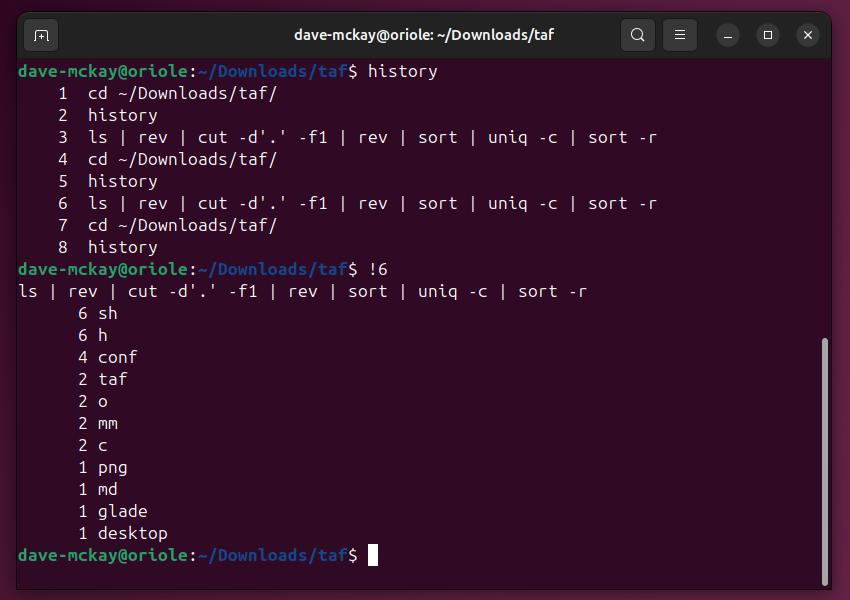This screenshot has height=600, width=850.
Task: Click the terminal's vertical scrollbar
Action: click(825, 460)
